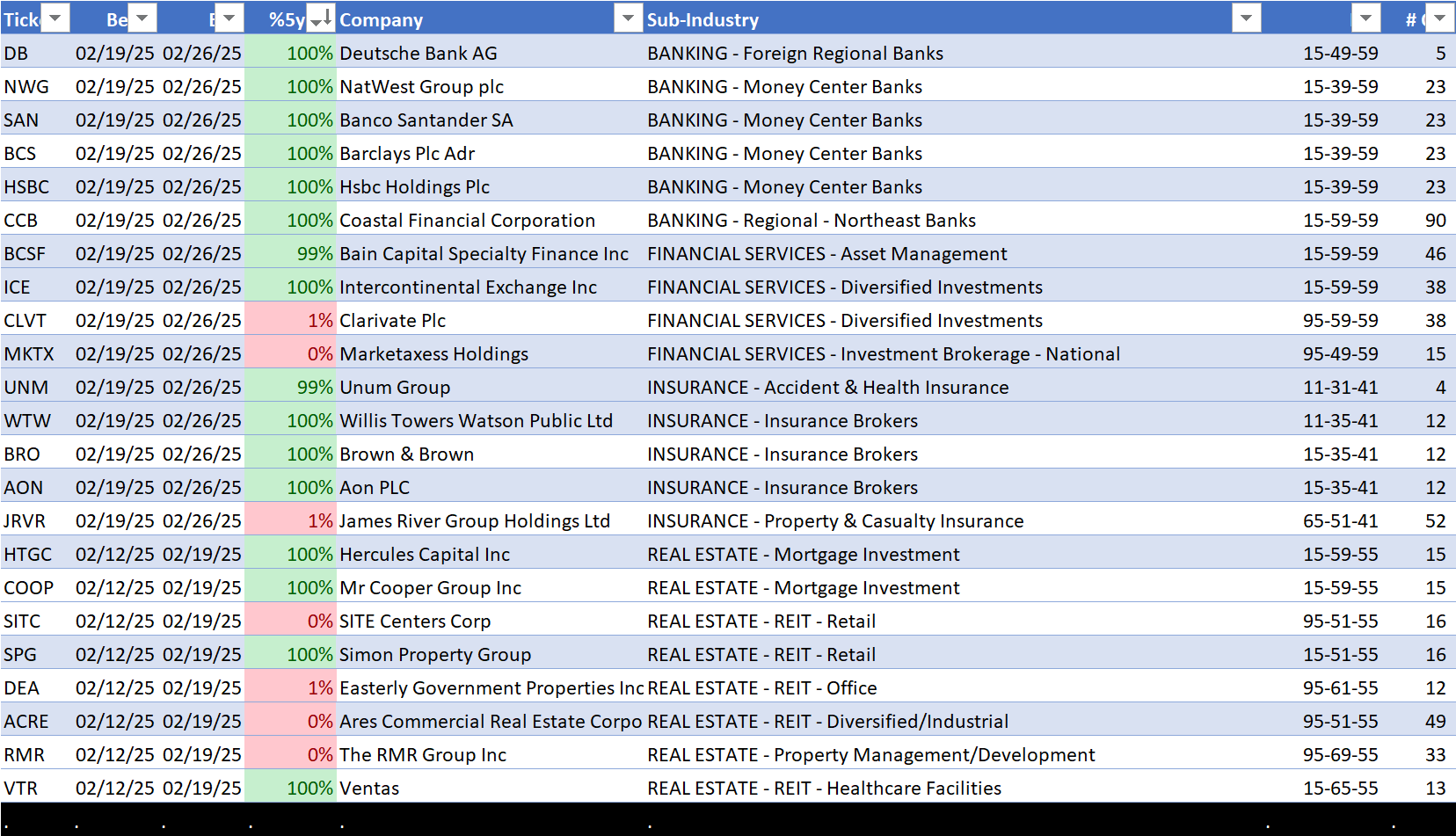Select the NWG ticker cell
This screenshot has width=1456, height=836.
(36, 86)
